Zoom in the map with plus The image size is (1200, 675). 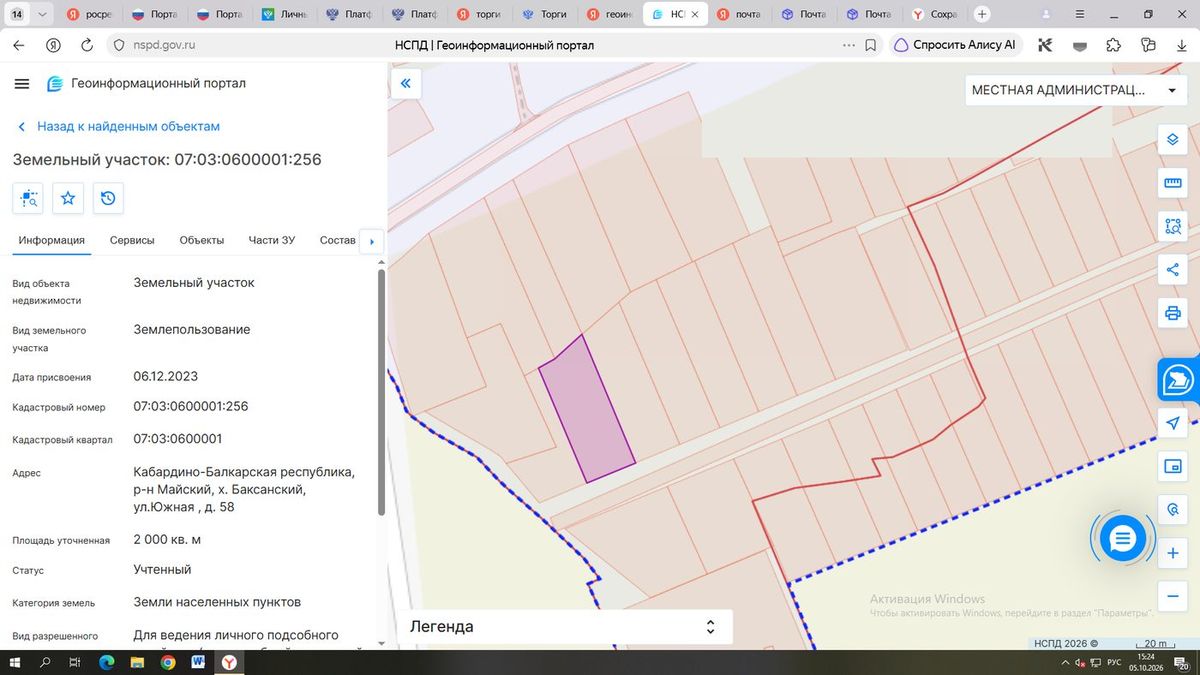click(x=1173, y=553)
